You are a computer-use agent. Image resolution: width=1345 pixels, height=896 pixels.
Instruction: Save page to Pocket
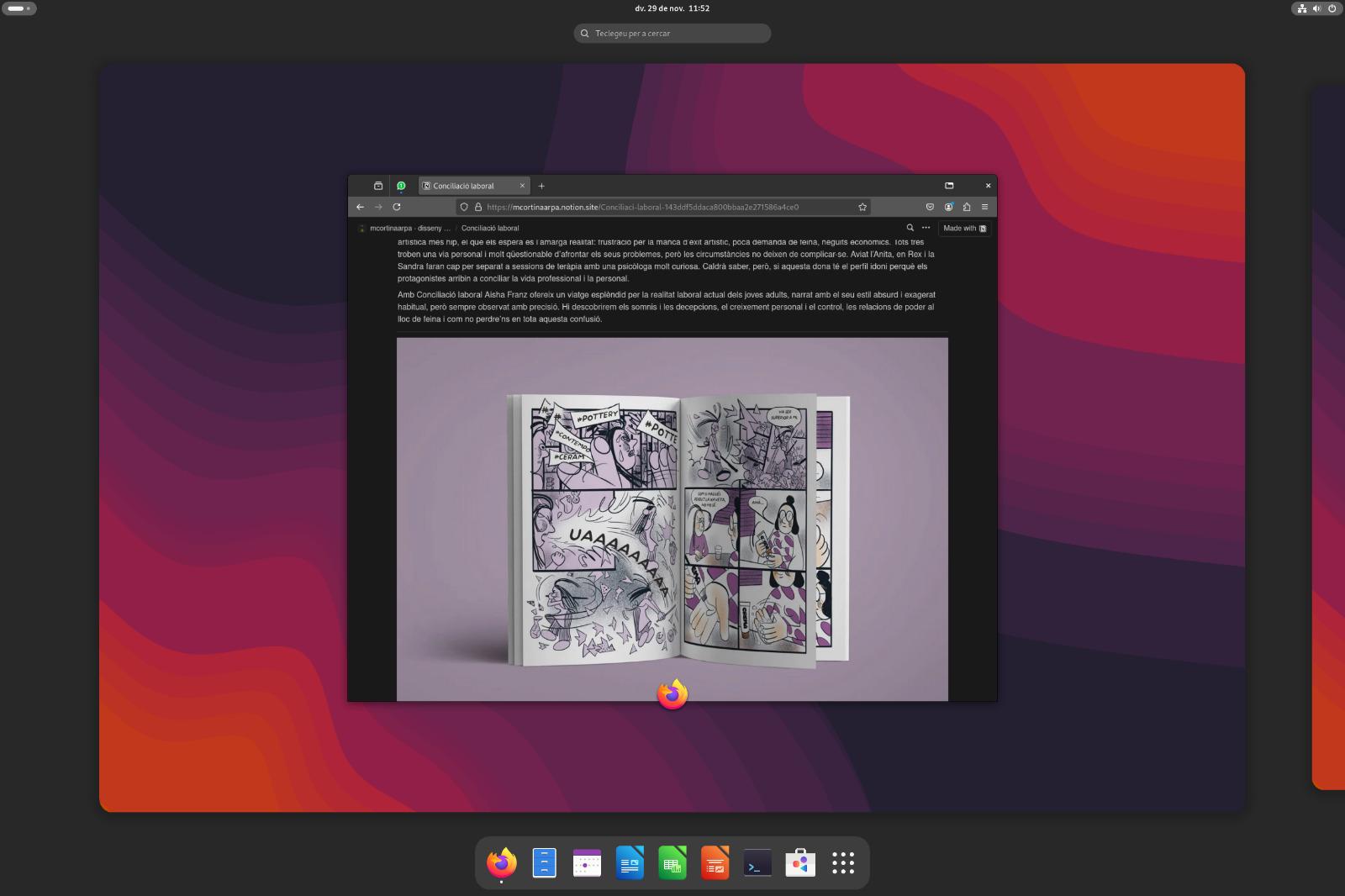930,207
